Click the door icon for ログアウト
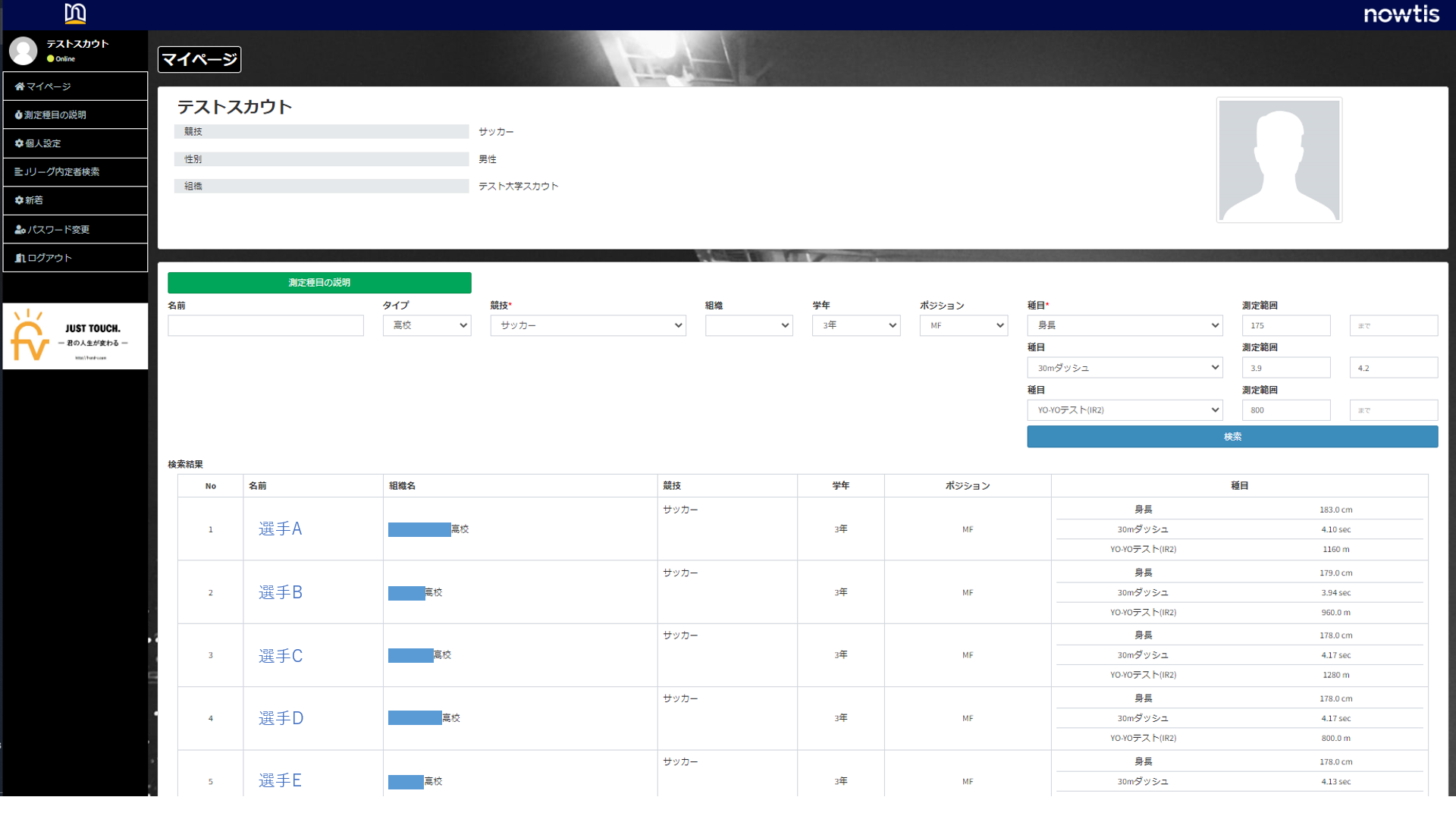The height and width of the screenshot is (819, 1456). pyautogui.click(x=20, y=258)
